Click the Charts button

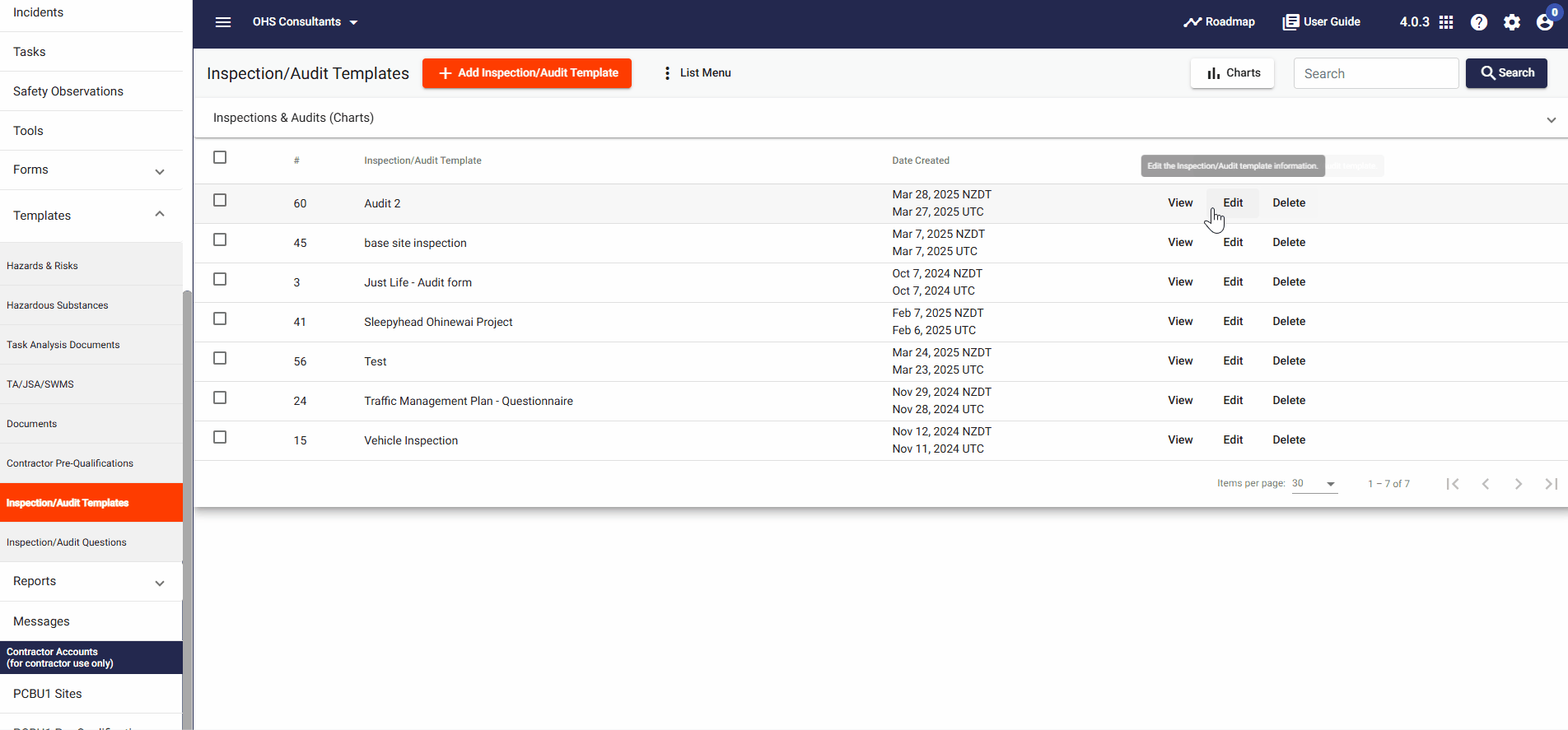click(1232, 73)
